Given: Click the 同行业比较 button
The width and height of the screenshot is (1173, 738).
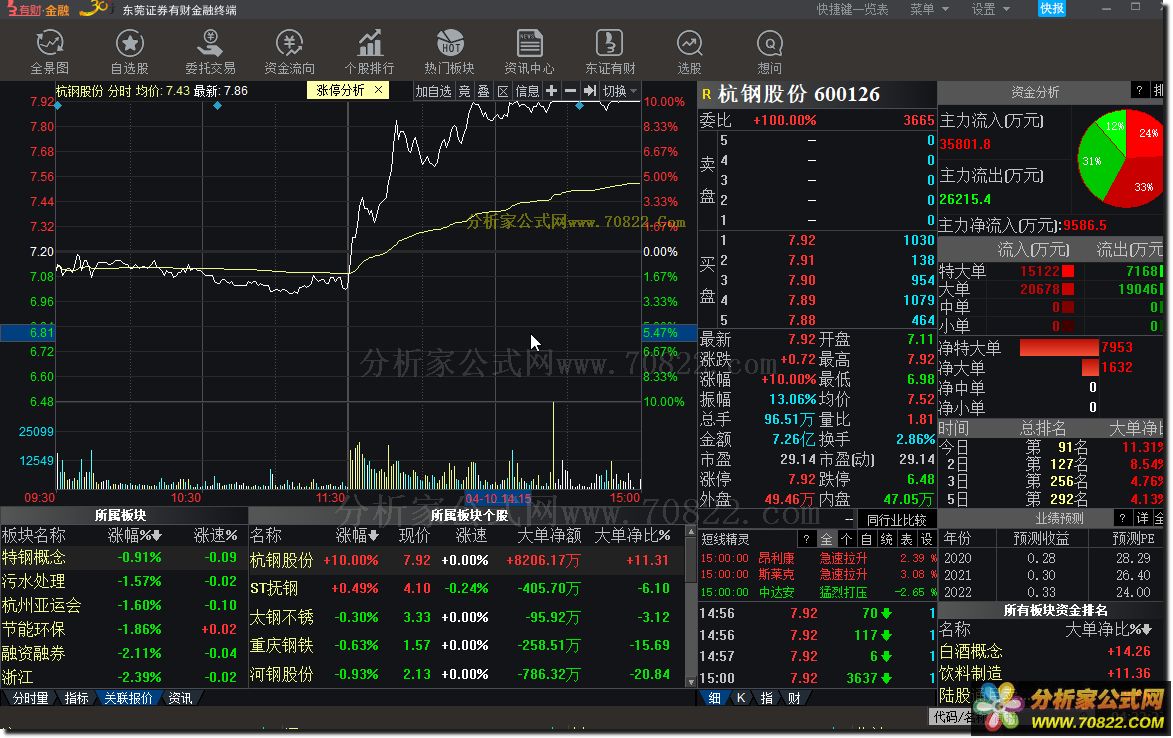Looking at the screenshot, I should (x=896, y=520).
